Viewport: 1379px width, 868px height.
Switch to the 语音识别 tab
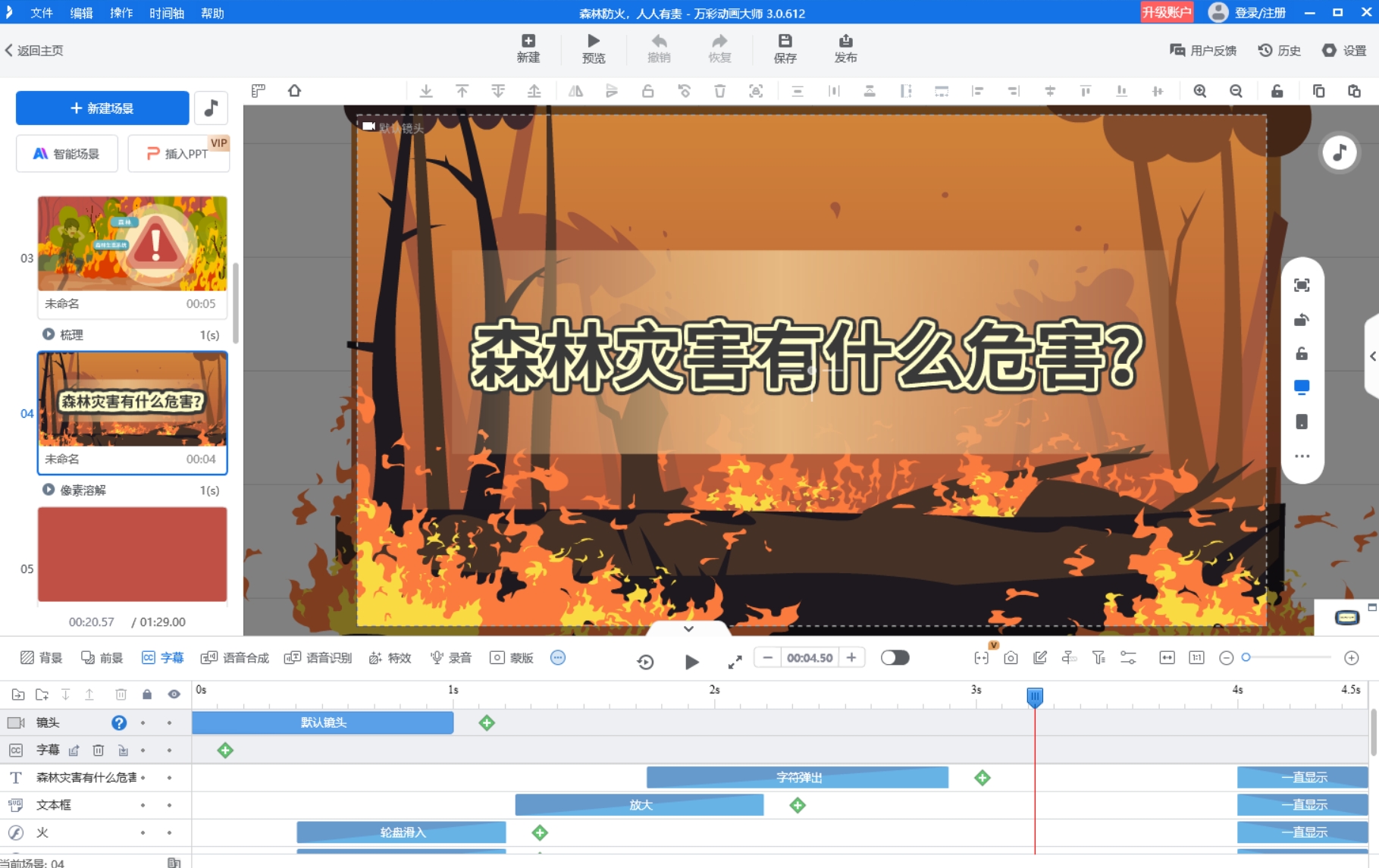(x=318, y=658)
